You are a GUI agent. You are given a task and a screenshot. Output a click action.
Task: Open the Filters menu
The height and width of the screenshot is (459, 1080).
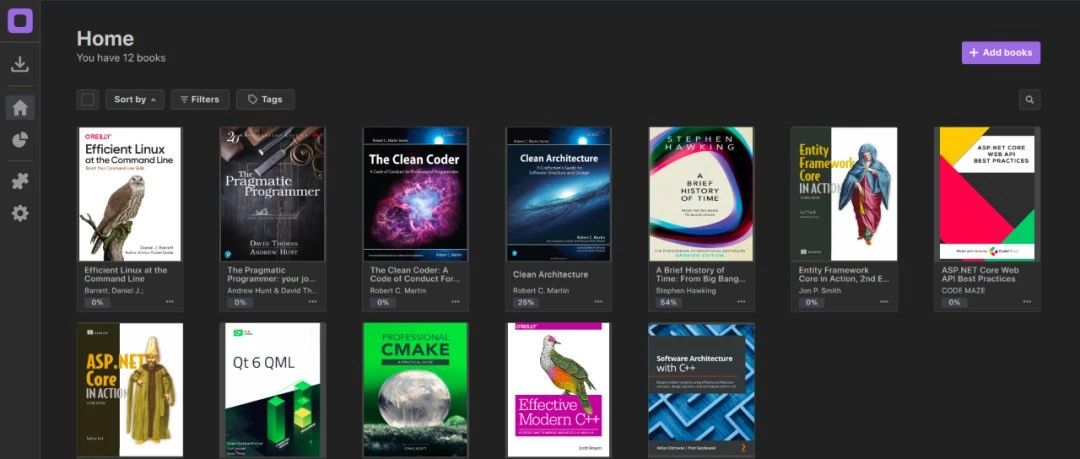point(200,99)
